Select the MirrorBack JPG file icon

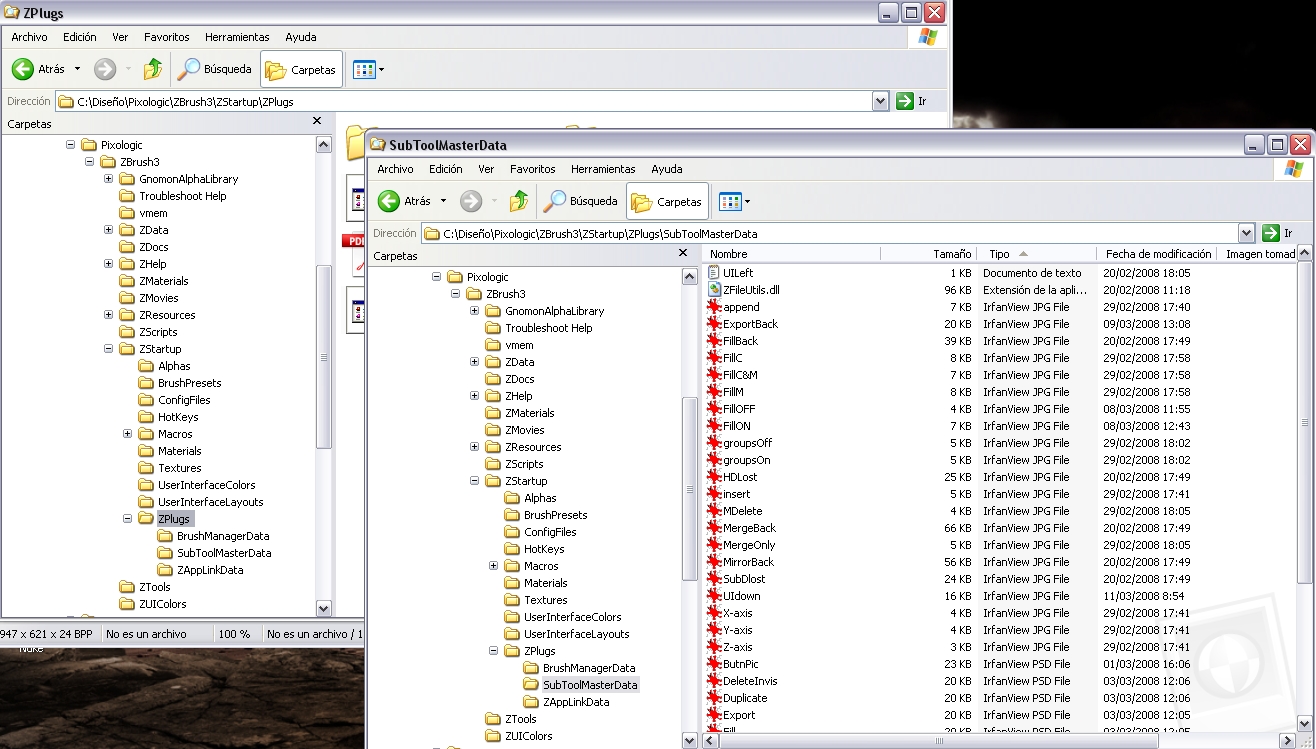[x=714, y=561]
